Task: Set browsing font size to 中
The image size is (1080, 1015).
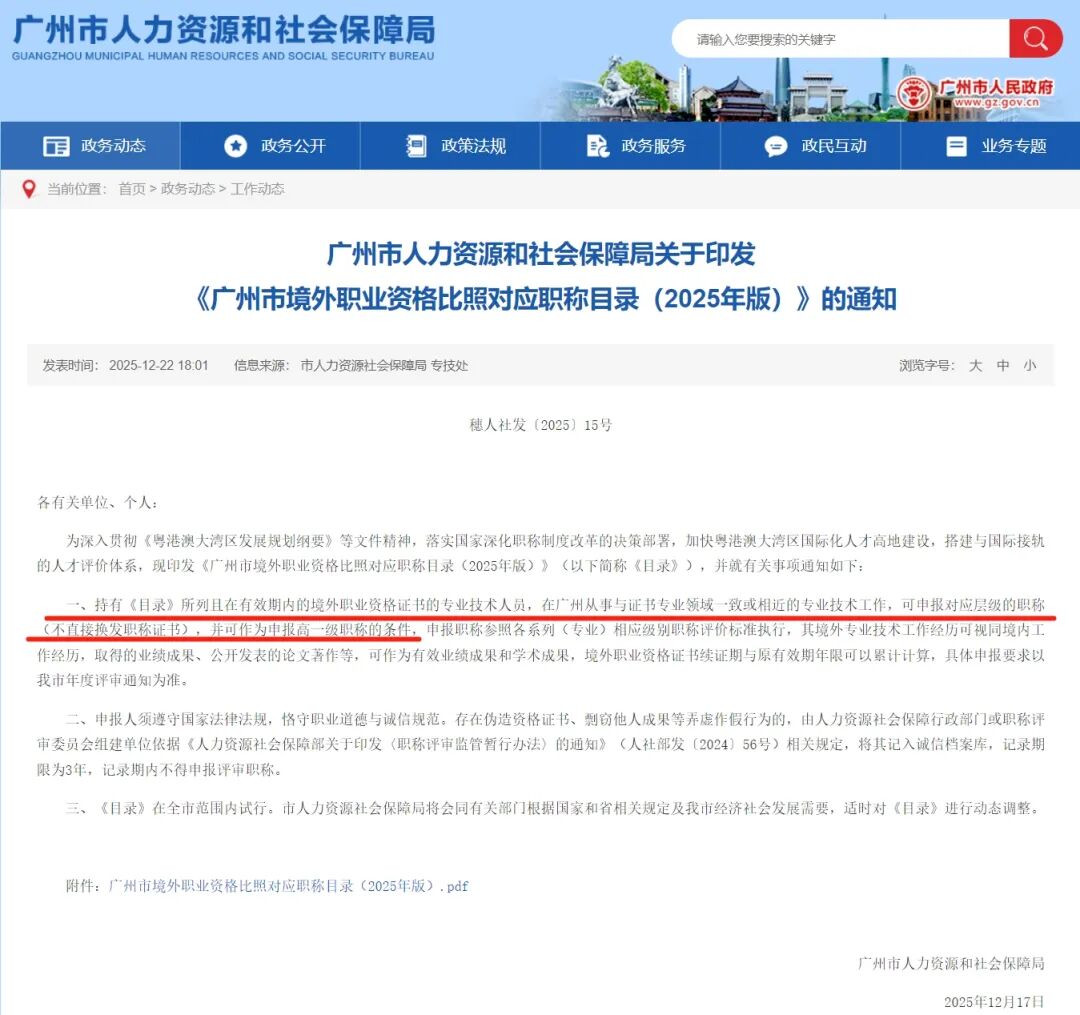Action: [1003, 366]
